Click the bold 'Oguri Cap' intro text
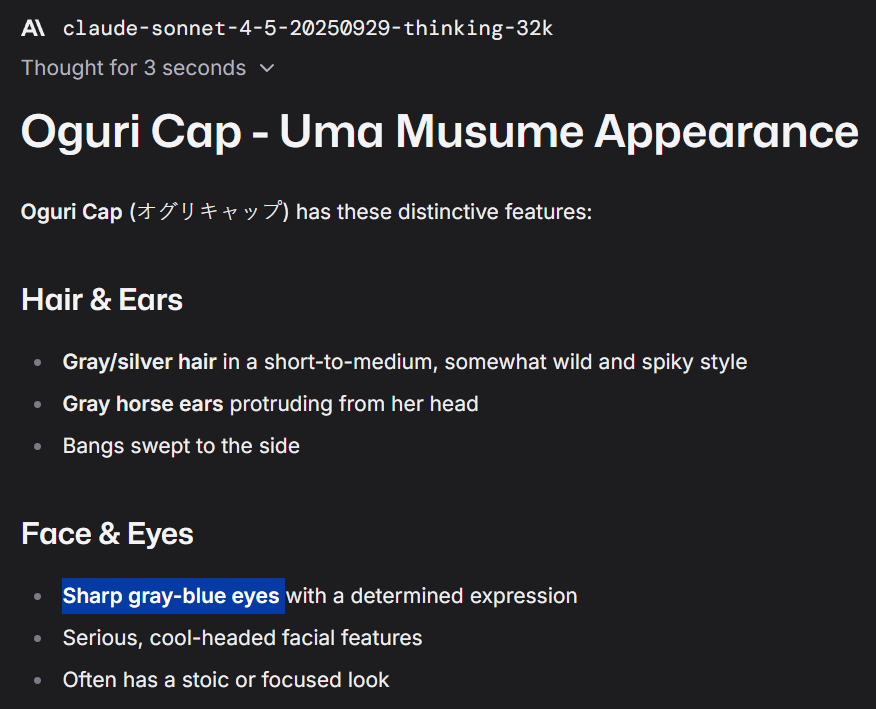 [x=72, y=212]
